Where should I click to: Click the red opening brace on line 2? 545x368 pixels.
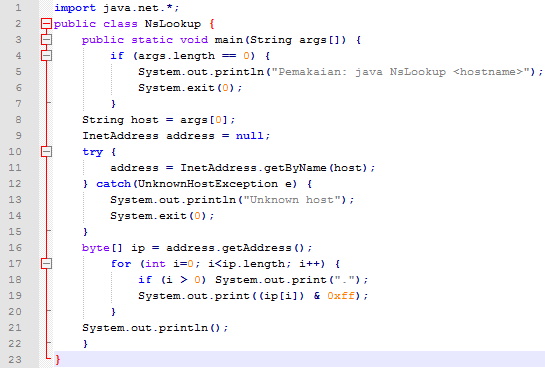click(x=212, y=24)
